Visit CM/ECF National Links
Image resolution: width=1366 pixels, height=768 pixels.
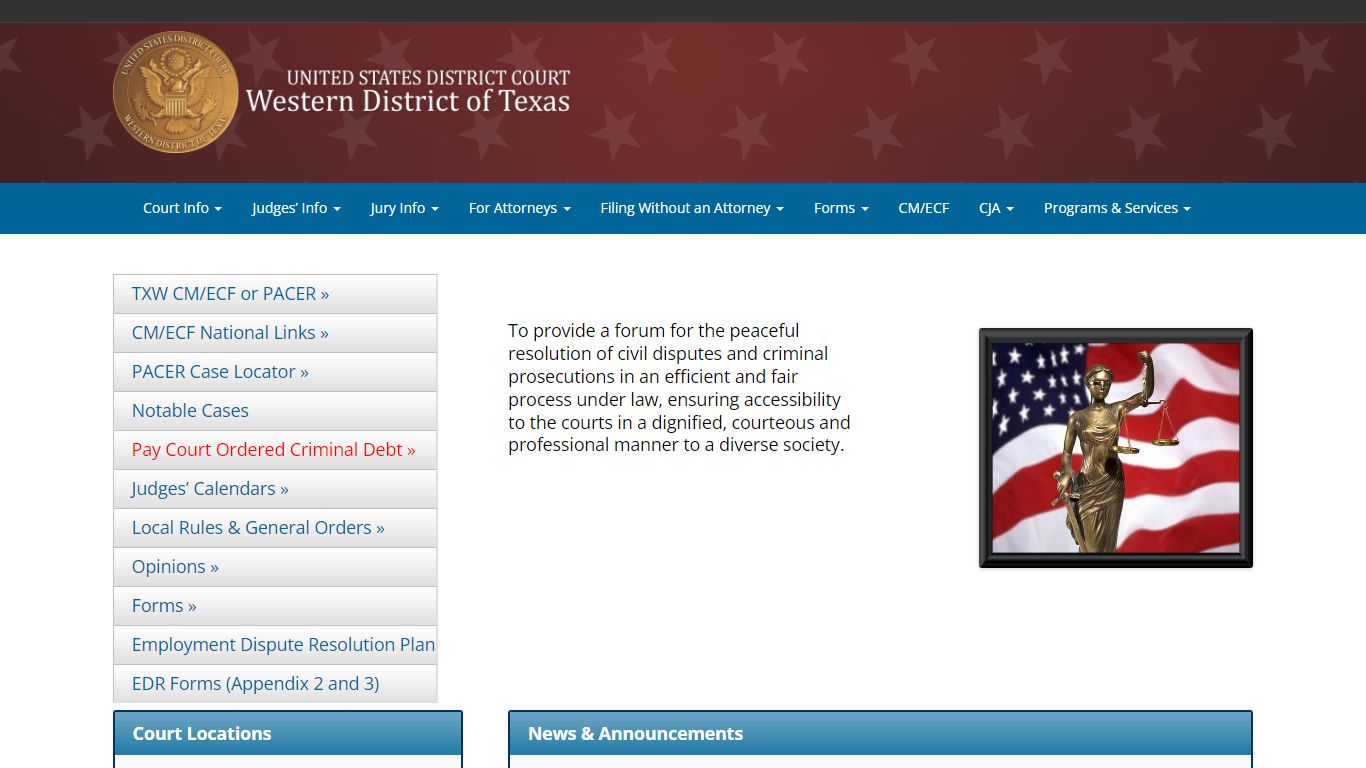275,333
